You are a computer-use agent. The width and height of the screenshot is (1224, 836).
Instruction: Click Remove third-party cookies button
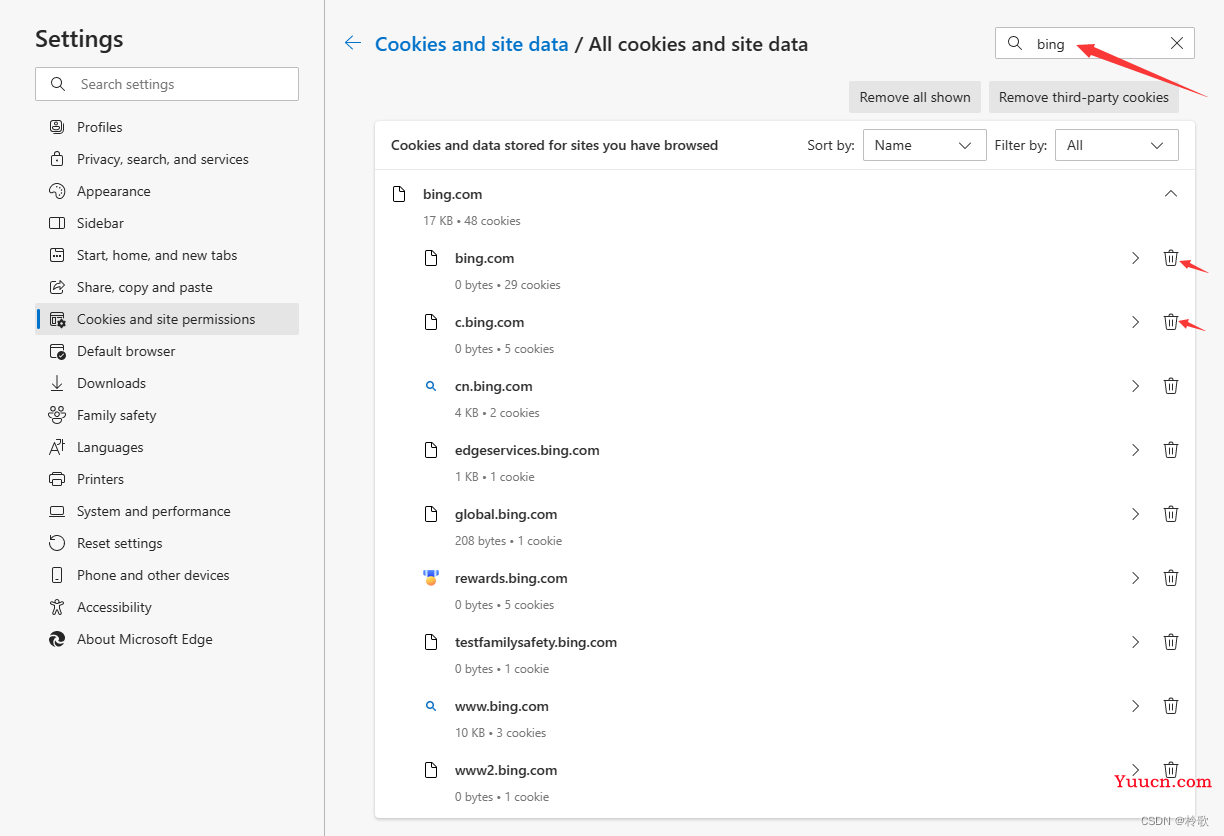click(1084, 97)
